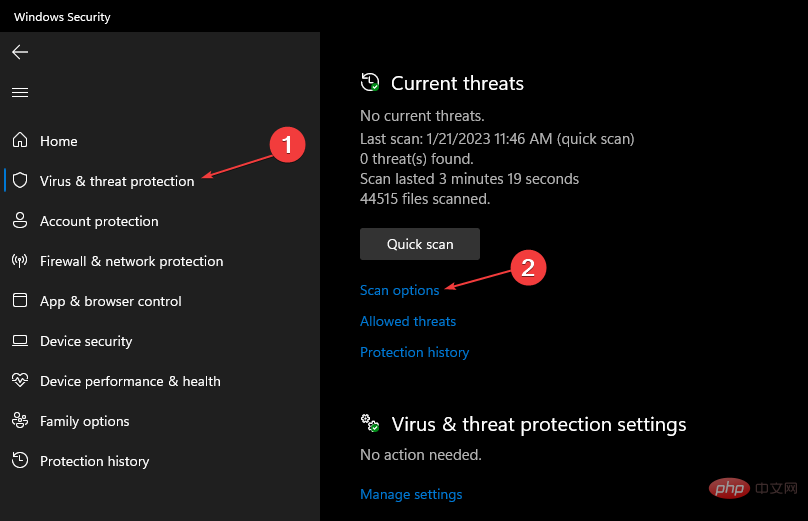Image resolution: width=808 pixels, height=521 pixels.
Task: Click the Virus & threat protection shield icon
Action: (x=20, y=180)
